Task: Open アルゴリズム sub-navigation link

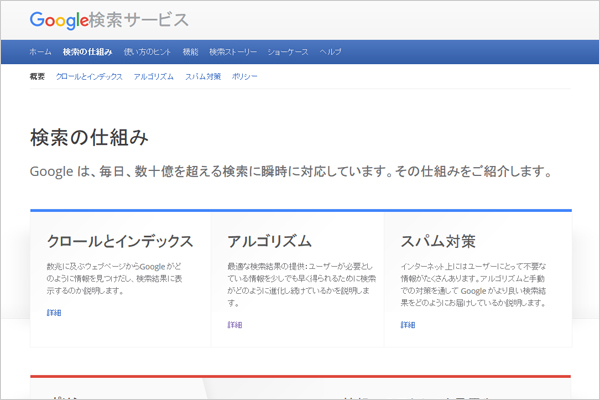Action: 153,77
